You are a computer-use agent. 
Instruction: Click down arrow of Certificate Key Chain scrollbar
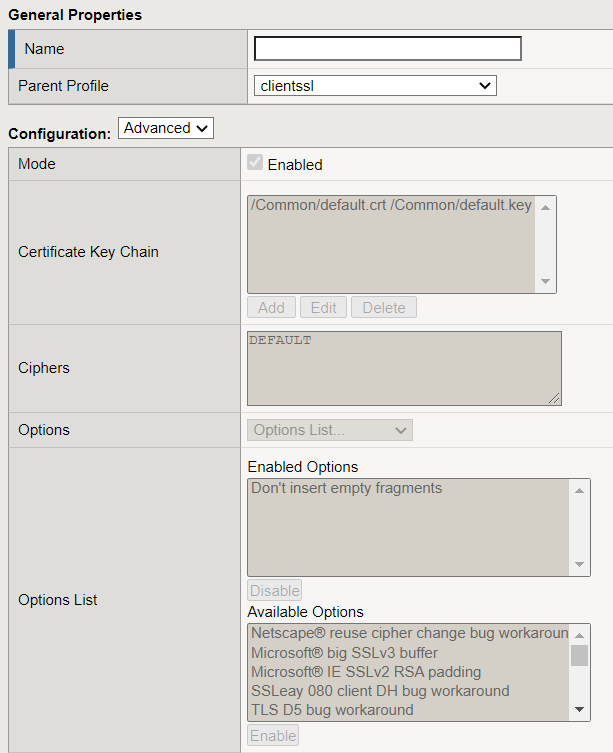[x=545, y=281]
